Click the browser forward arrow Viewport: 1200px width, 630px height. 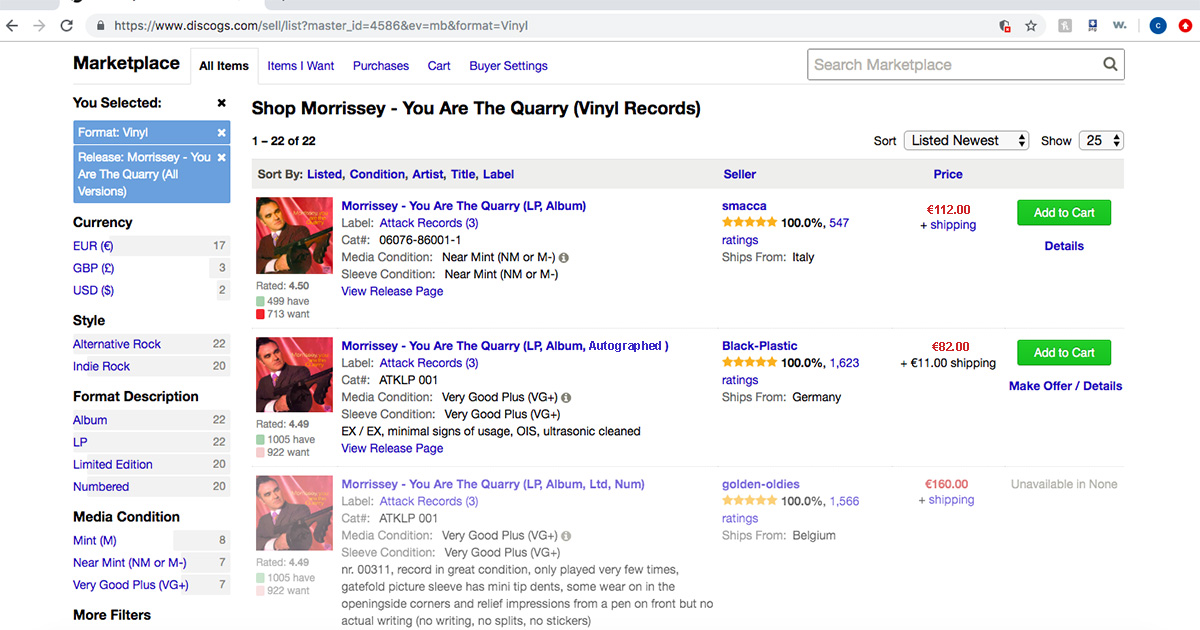(x=39, y=26)
